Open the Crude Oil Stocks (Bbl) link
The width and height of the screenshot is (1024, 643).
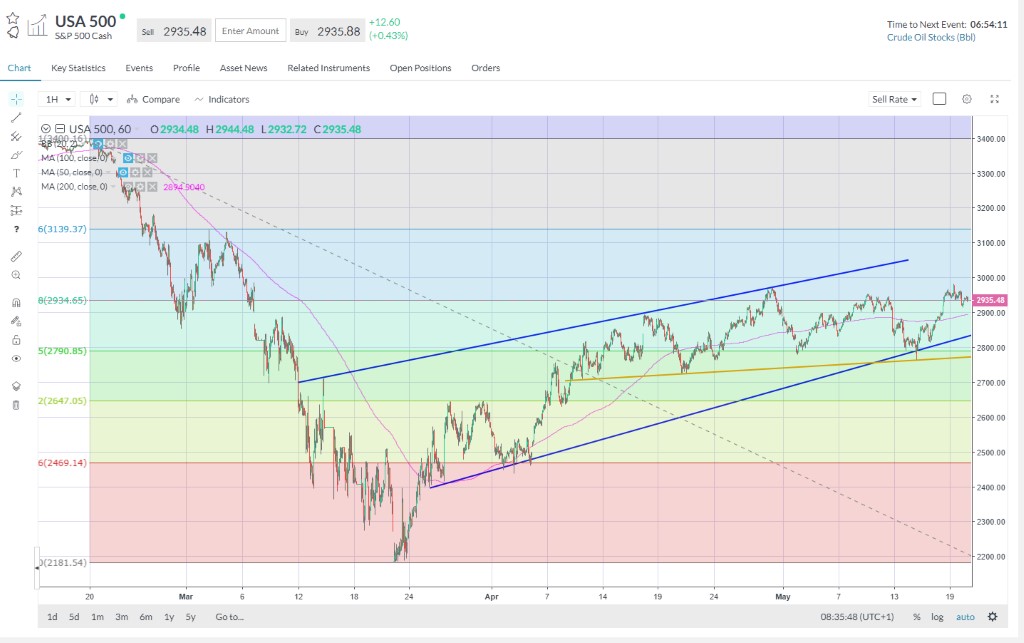(x=930, y=38)
